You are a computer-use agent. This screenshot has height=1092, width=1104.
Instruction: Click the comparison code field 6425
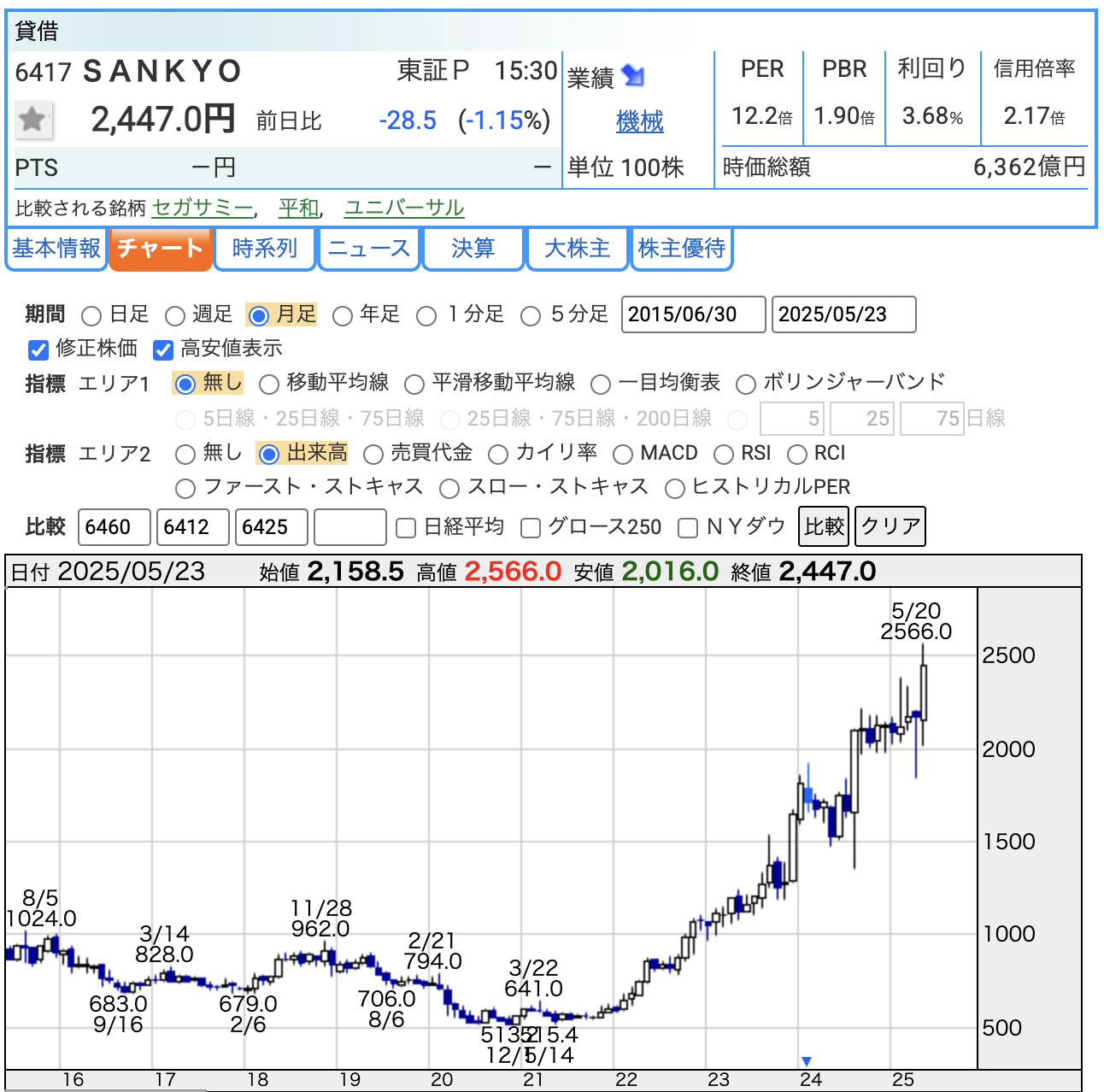tap(272, 527)
